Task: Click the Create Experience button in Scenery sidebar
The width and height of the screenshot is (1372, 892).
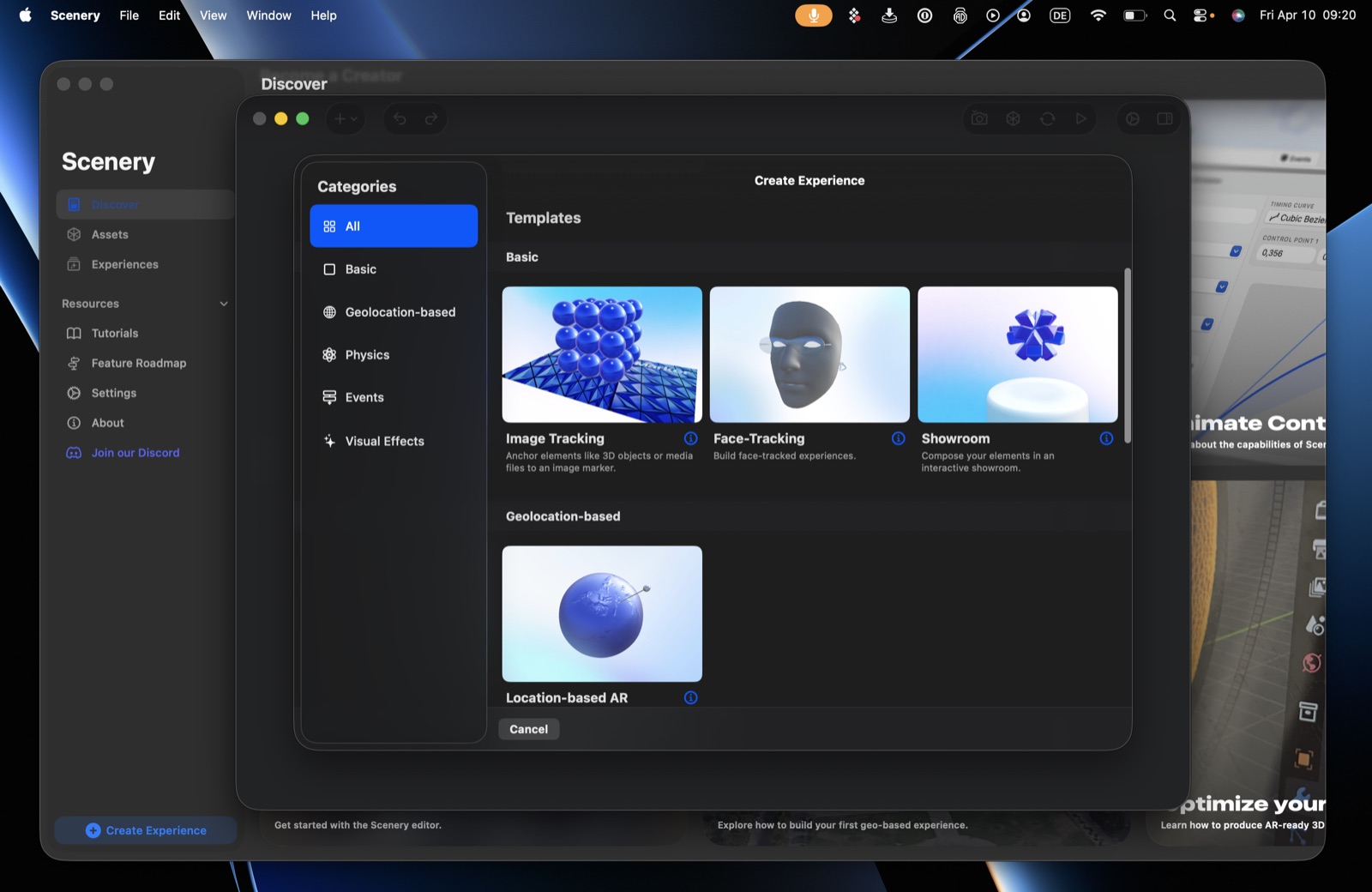Action: (x=146, y=830)
